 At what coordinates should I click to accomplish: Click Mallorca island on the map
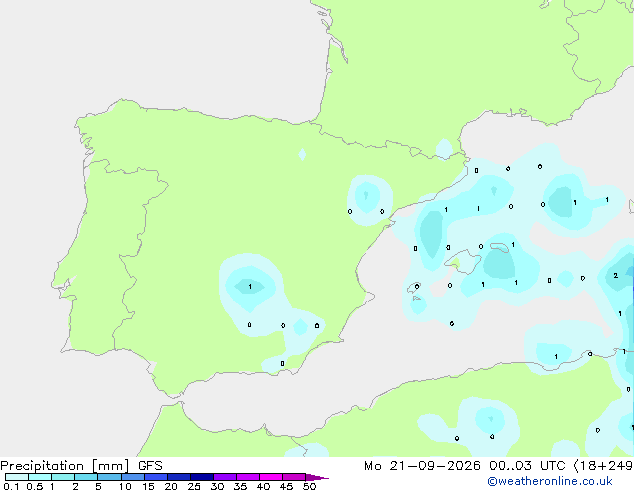tap(463, 262)
